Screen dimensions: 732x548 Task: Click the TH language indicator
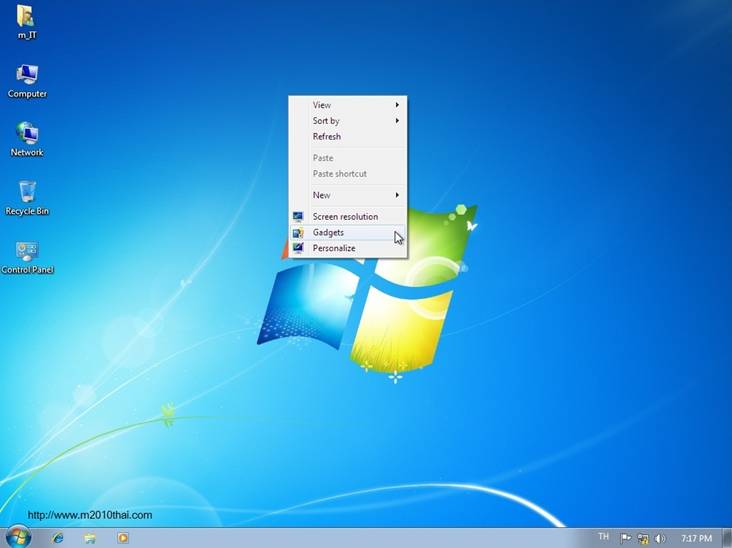click(604, 536)
